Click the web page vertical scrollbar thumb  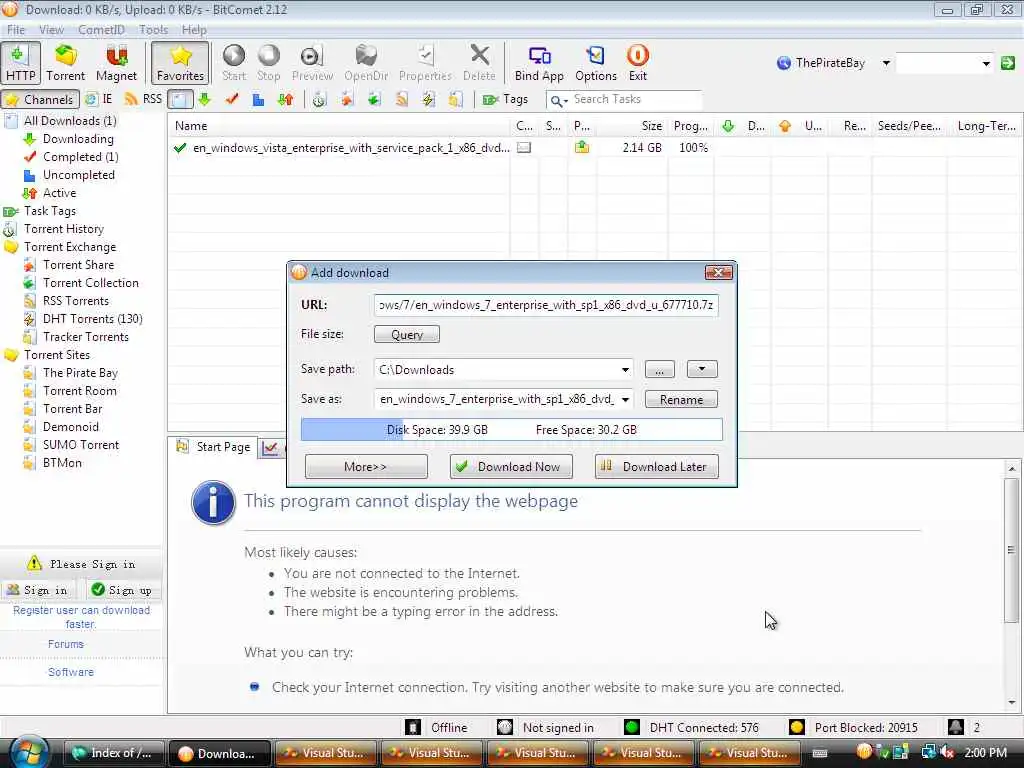coord(1011,550)
